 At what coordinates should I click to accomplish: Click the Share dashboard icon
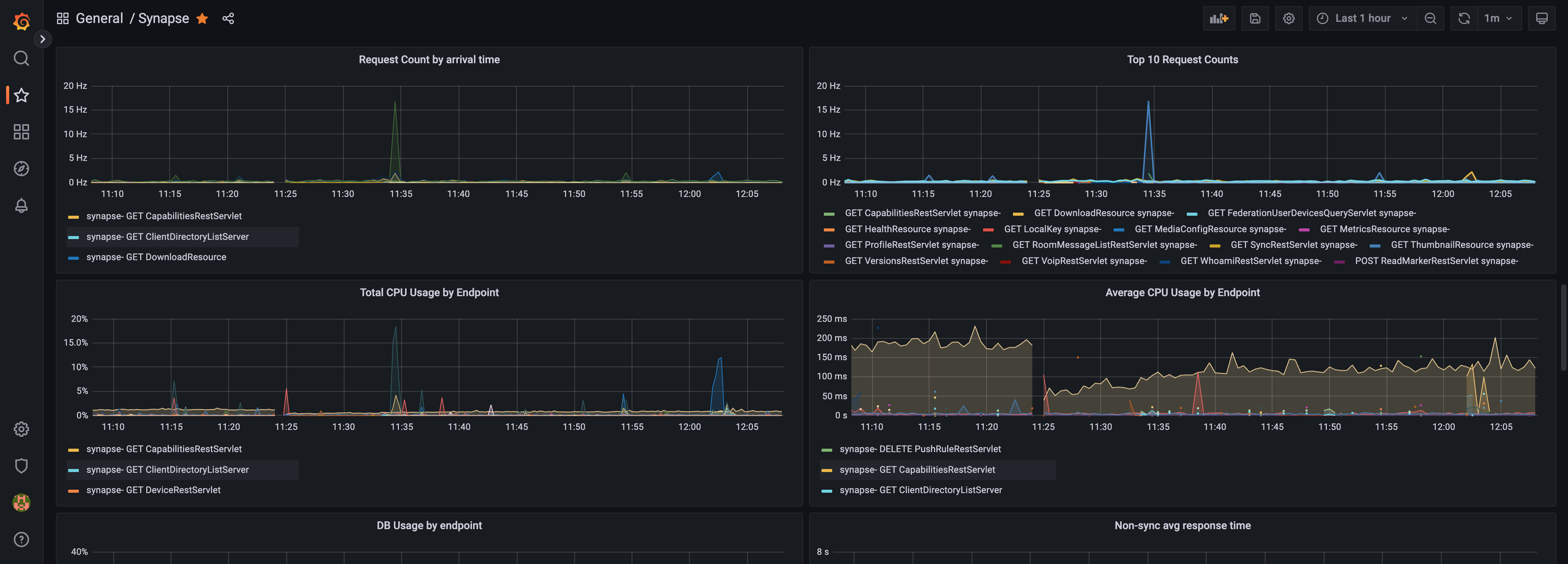228,18
